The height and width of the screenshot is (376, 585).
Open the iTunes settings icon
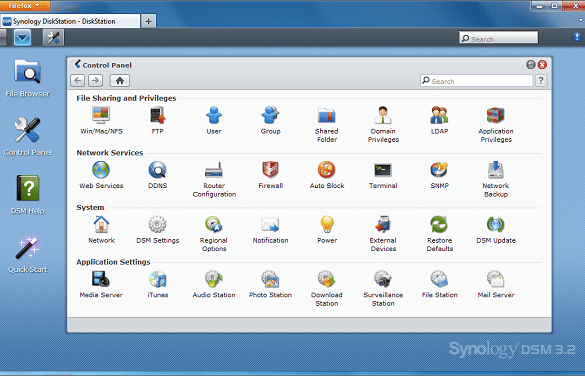(x=157, y=279)
